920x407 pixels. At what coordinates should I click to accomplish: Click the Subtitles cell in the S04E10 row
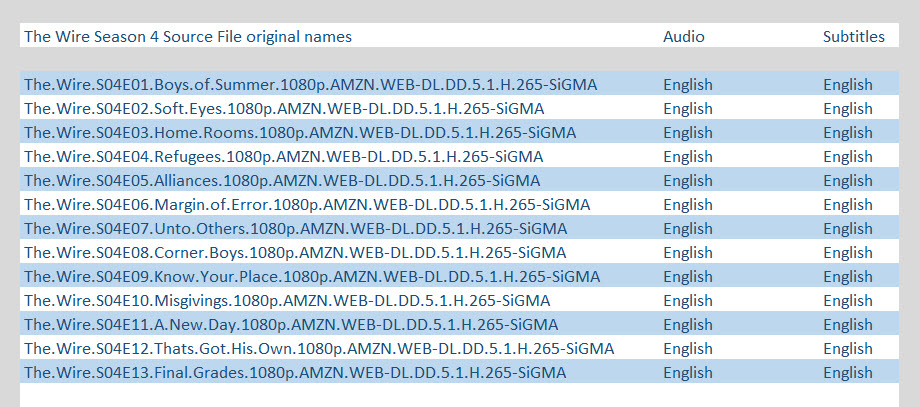coord(848,301)
